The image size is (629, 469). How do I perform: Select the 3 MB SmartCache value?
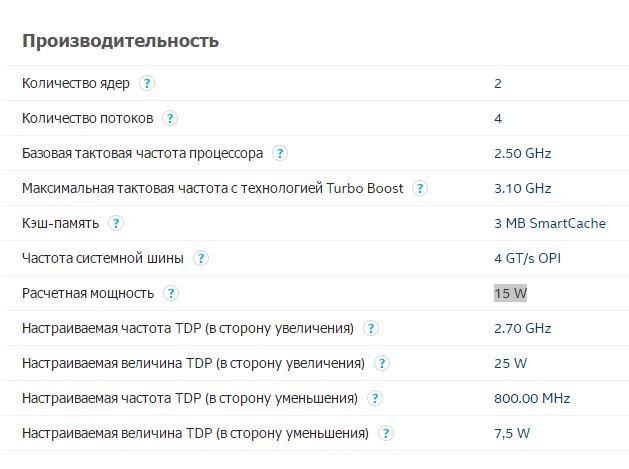click(x=550, y=223)
